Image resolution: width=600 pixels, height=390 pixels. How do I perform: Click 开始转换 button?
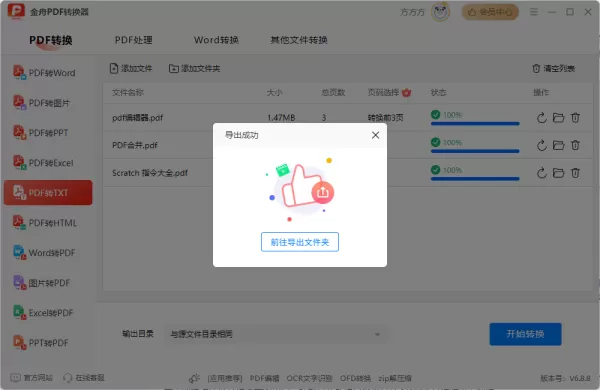(x=525, y=334)
